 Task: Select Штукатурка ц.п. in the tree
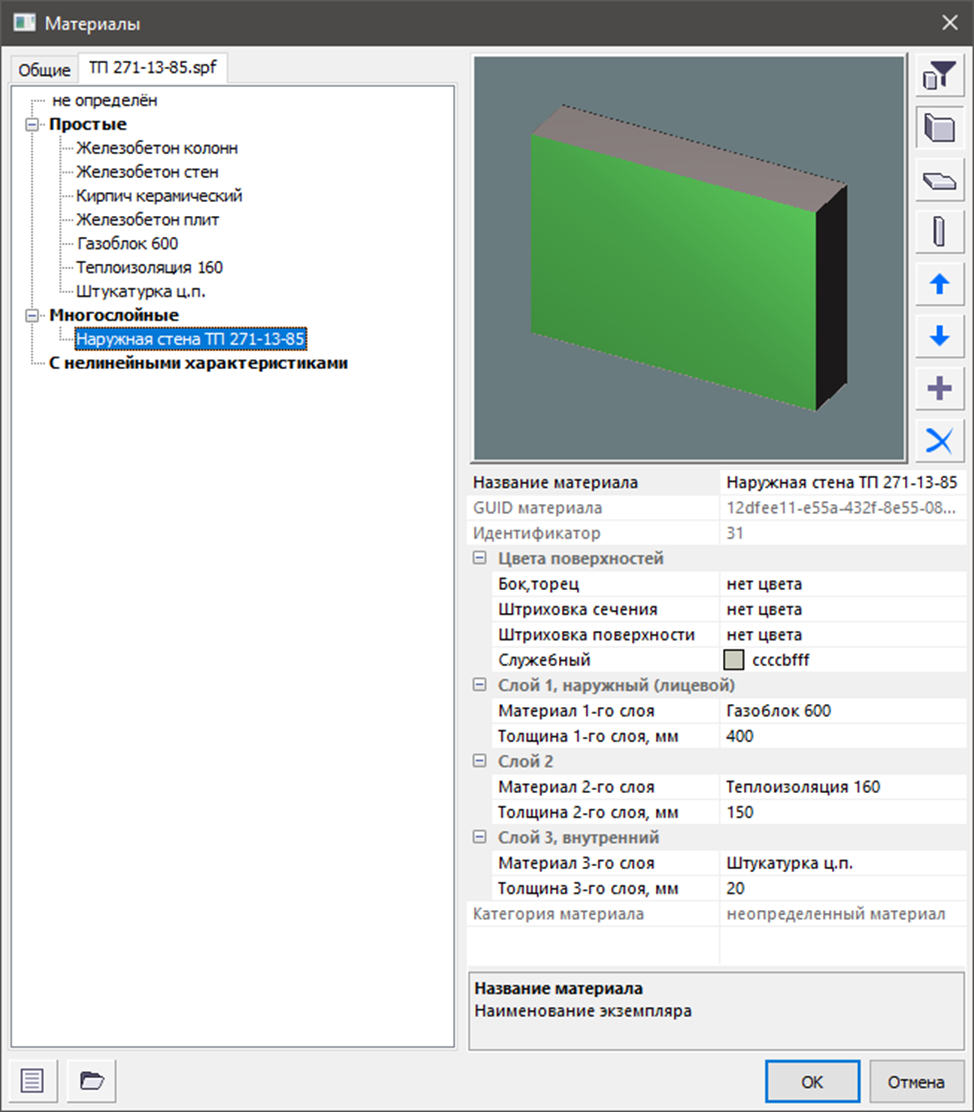(x=140, y=291)
